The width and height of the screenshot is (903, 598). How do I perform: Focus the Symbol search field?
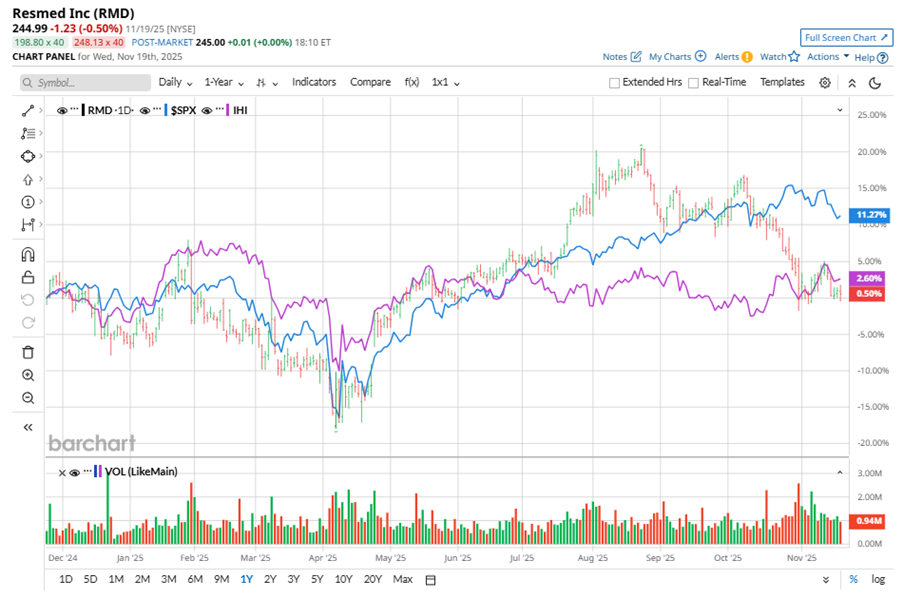click(85, 83)
